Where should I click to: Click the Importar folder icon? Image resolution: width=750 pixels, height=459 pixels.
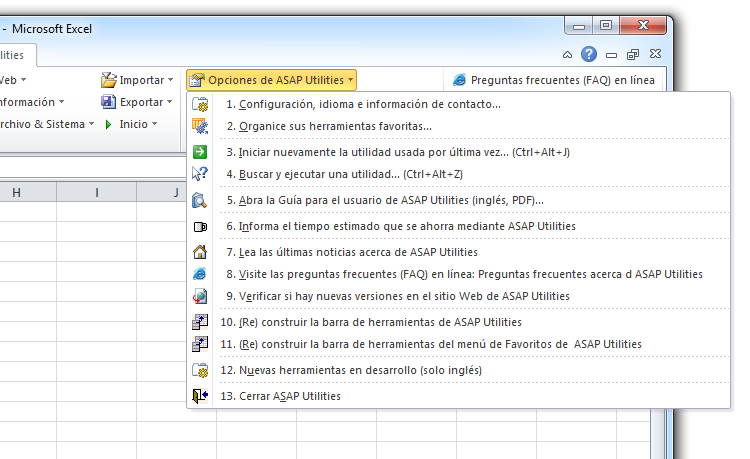coord(109,80)
